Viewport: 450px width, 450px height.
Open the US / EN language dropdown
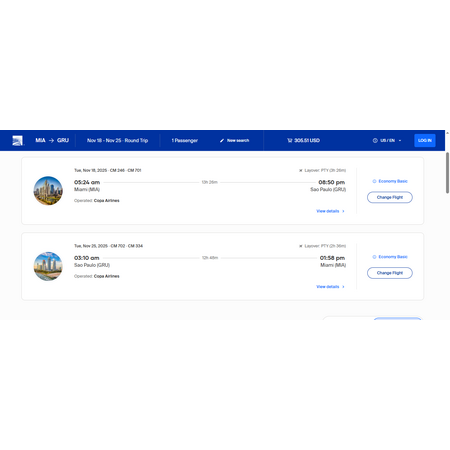click(387, 140)
